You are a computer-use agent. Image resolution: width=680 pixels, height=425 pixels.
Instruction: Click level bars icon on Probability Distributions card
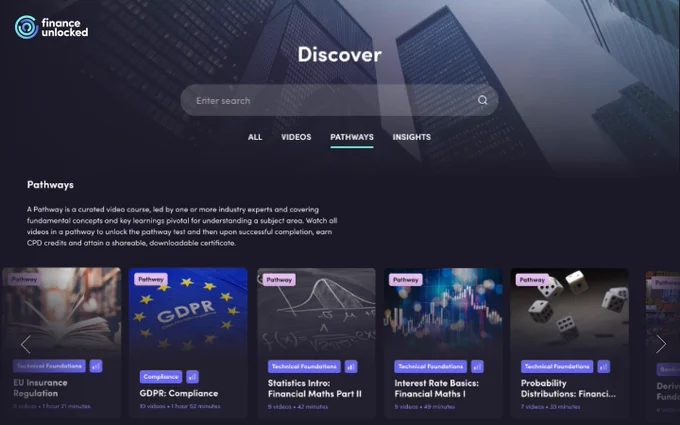(603, 367)
